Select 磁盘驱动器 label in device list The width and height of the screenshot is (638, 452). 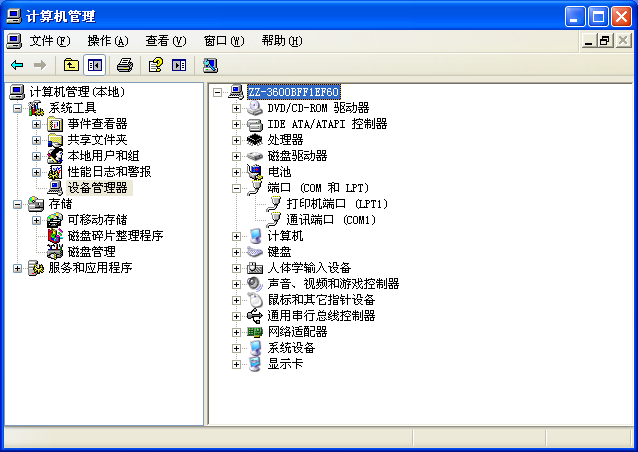tap(297, 156)
